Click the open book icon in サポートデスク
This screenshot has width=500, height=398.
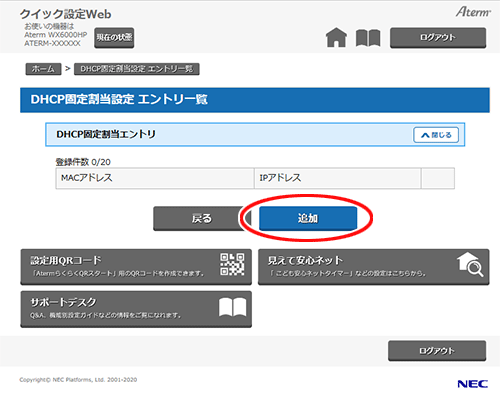pos(233,307)
